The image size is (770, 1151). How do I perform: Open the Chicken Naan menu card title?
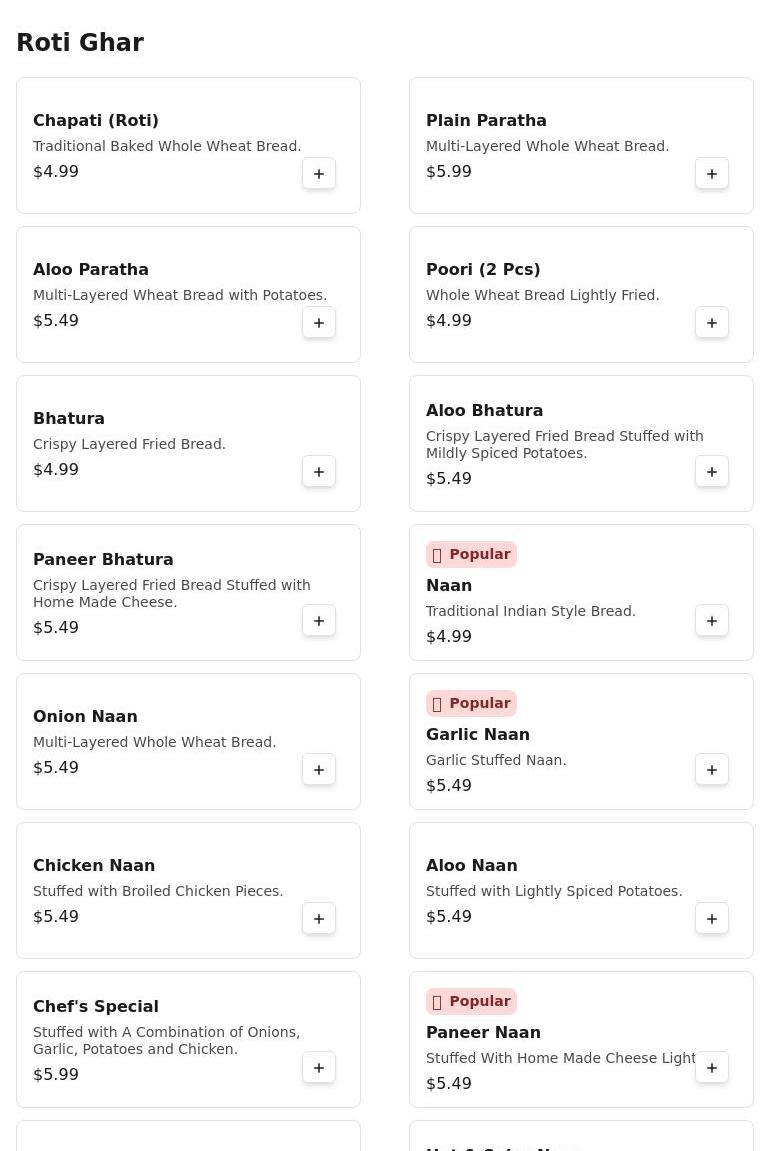(94, 865)
